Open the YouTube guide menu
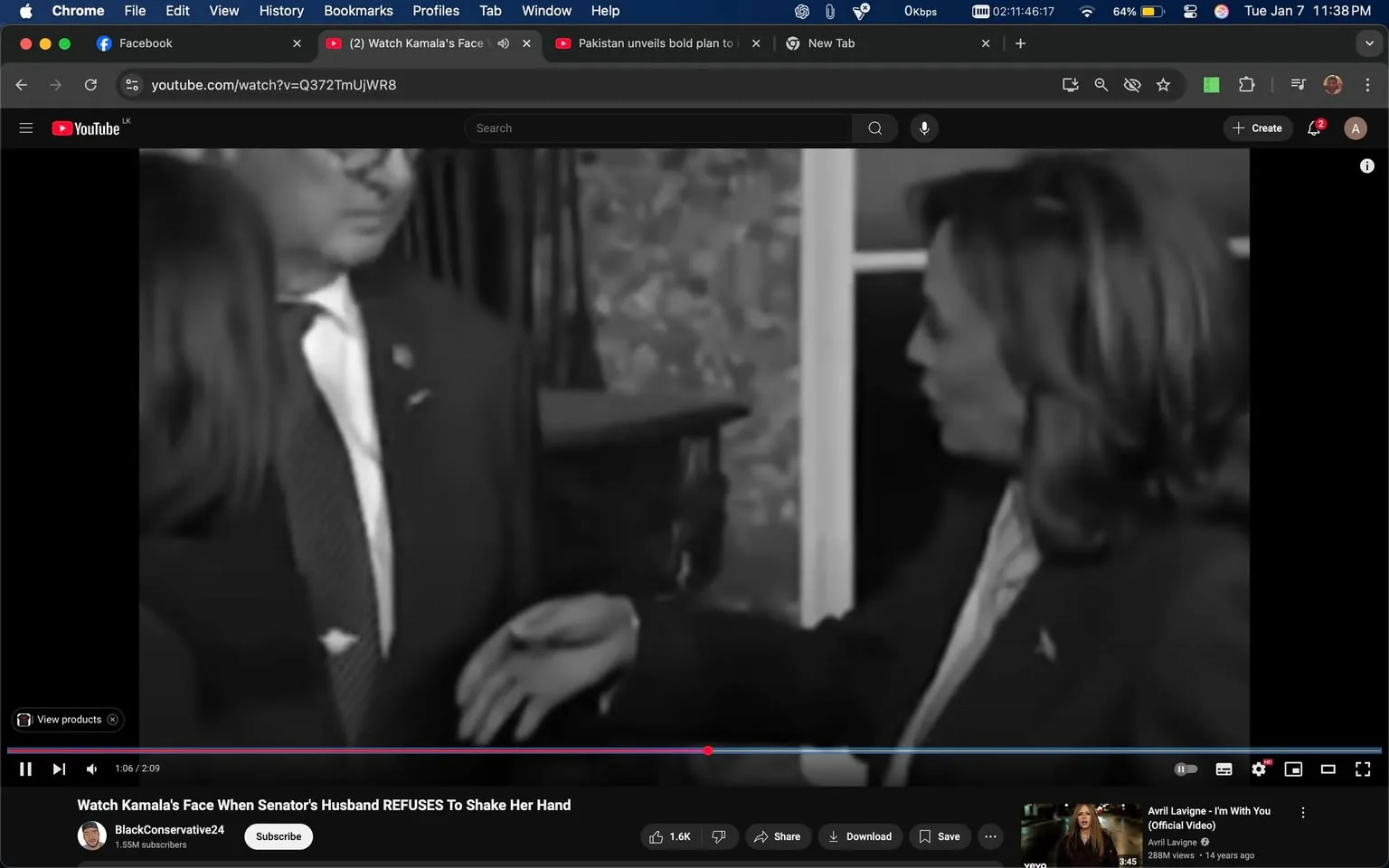1389x868 pixels. (25, 127)
